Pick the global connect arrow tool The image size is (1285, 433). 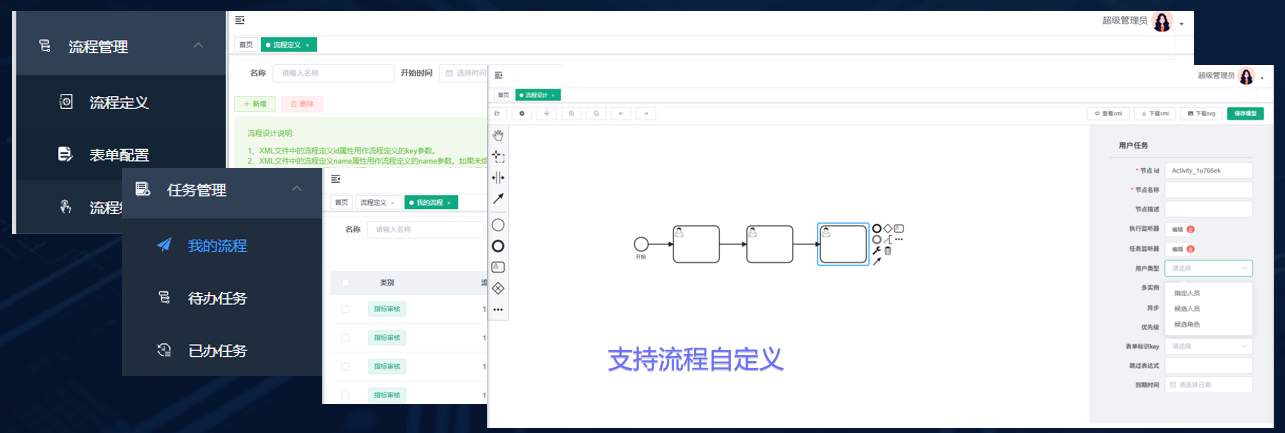pos(498,198)
